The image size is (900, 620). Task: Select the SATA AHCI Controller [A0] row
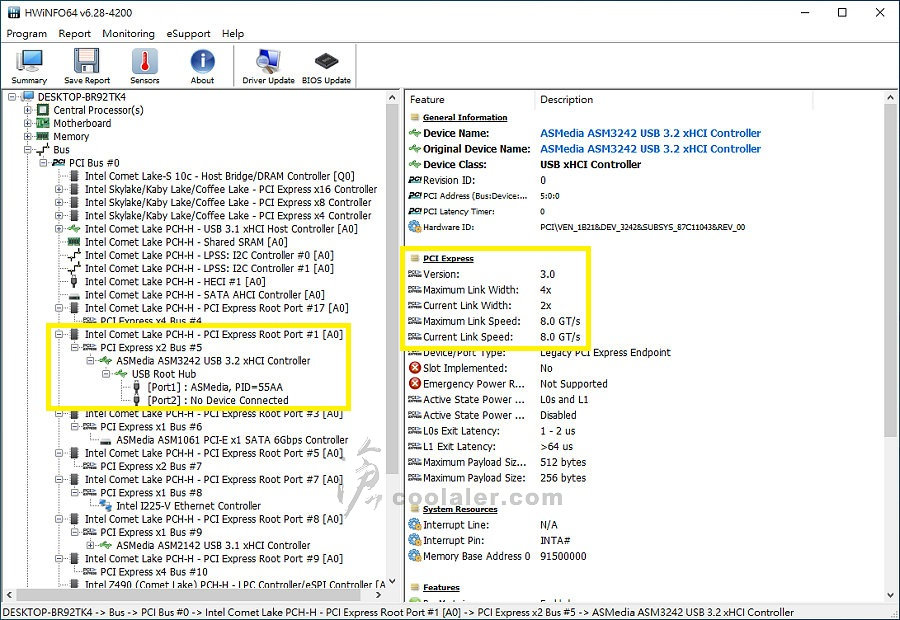204,294
